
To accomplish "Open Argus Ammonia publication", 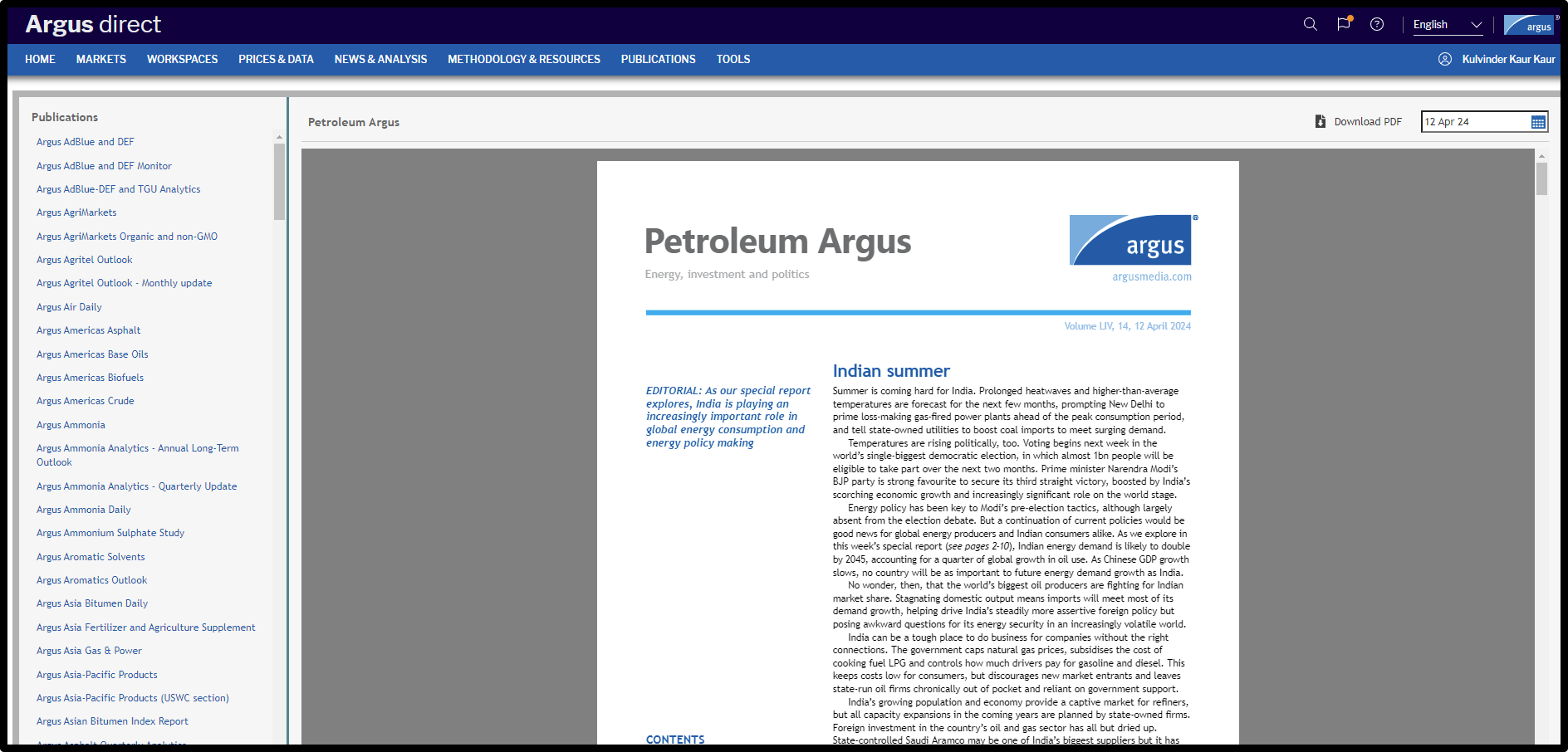I will click(71, 425).
